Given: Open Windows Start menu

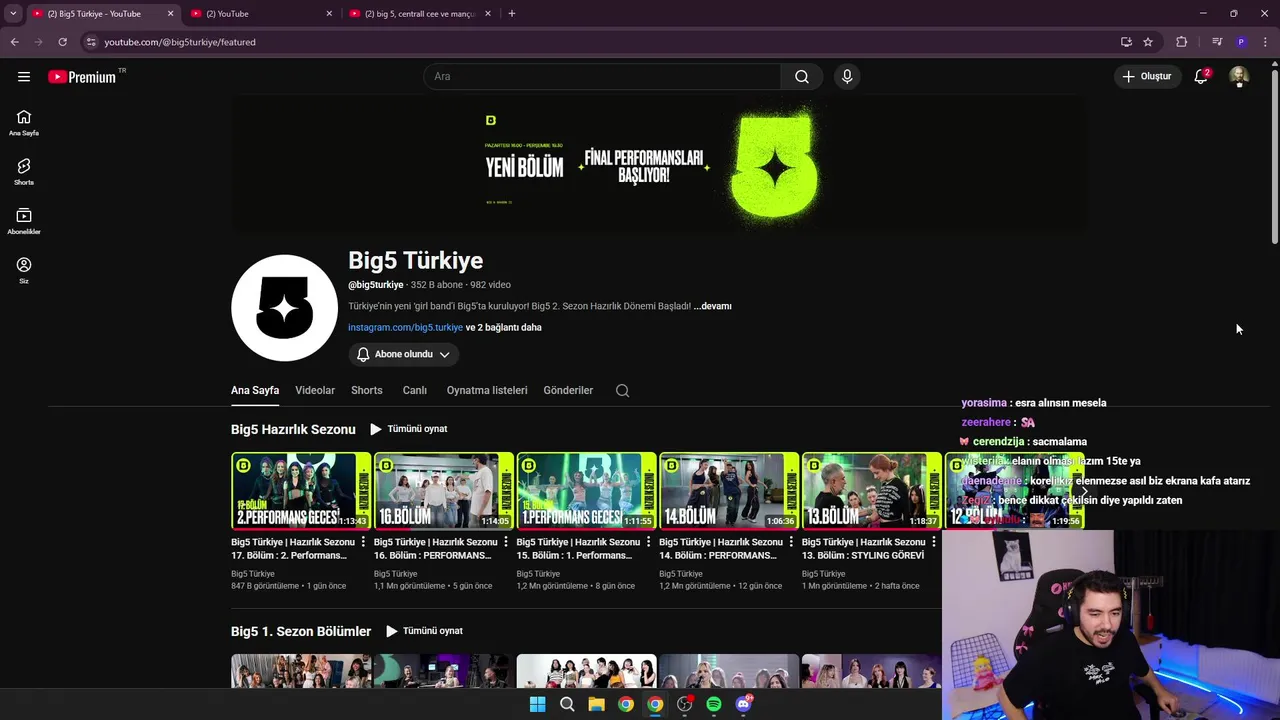Looking at the screenshot, I should click(x=537, y=704).
